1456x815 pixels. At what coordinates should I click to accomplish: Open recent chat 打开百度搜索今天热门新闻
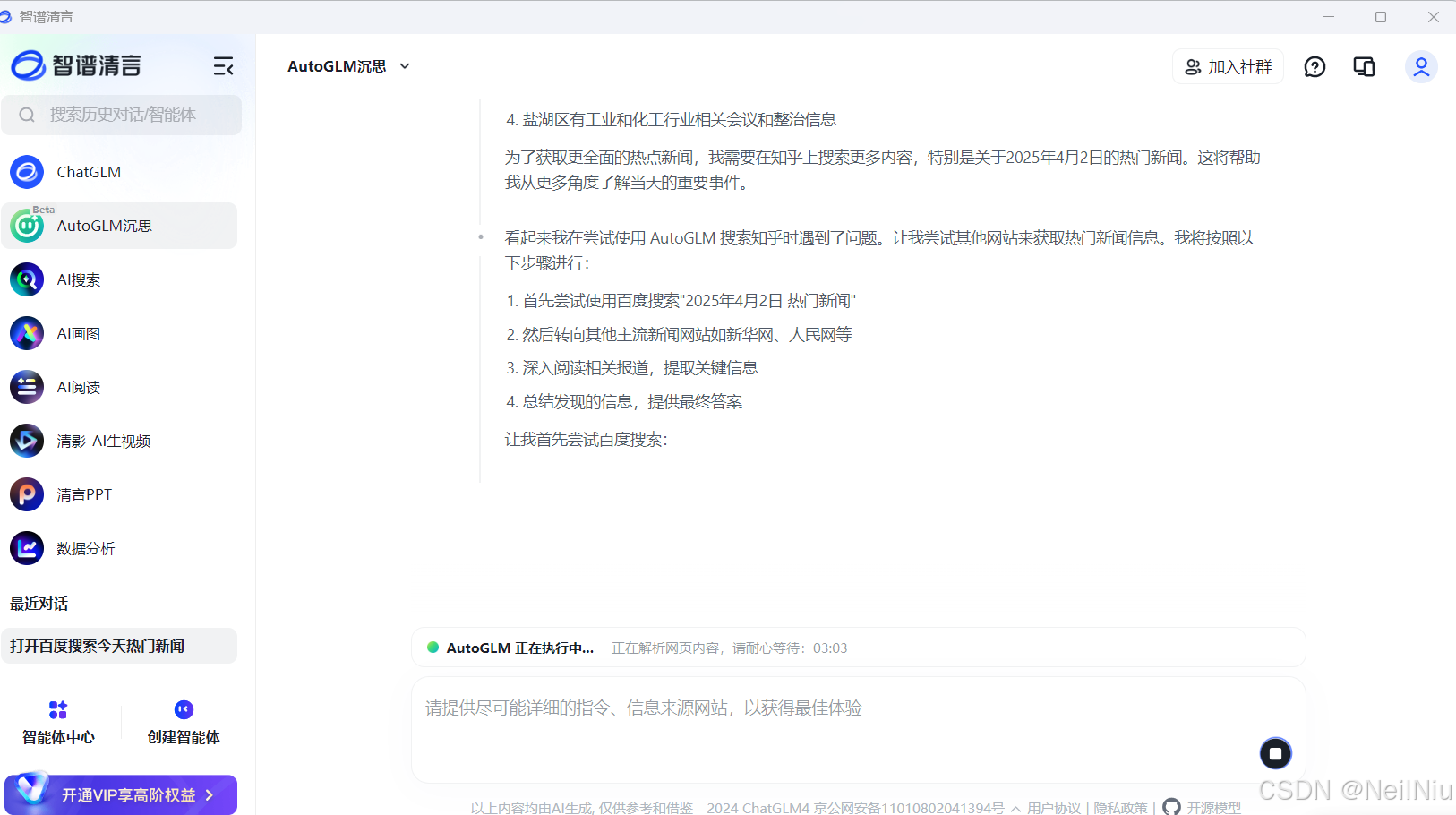[x=119, y=646]
